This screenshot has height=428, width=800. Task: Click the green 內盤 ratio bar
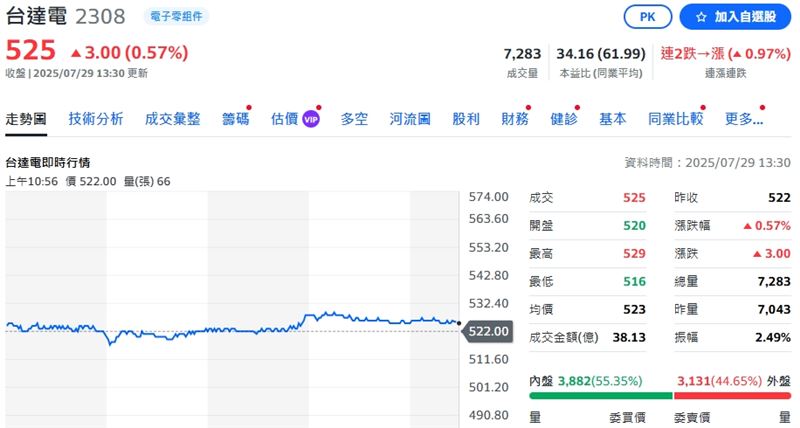point(601,396)
